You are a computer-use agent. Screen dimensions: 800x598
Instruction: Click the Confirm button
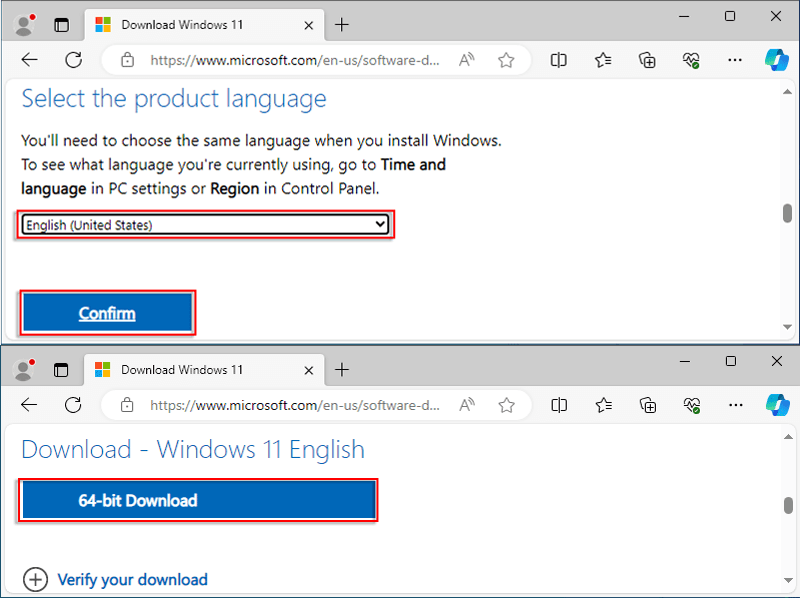pyautogui.click(x=107, y=313)
